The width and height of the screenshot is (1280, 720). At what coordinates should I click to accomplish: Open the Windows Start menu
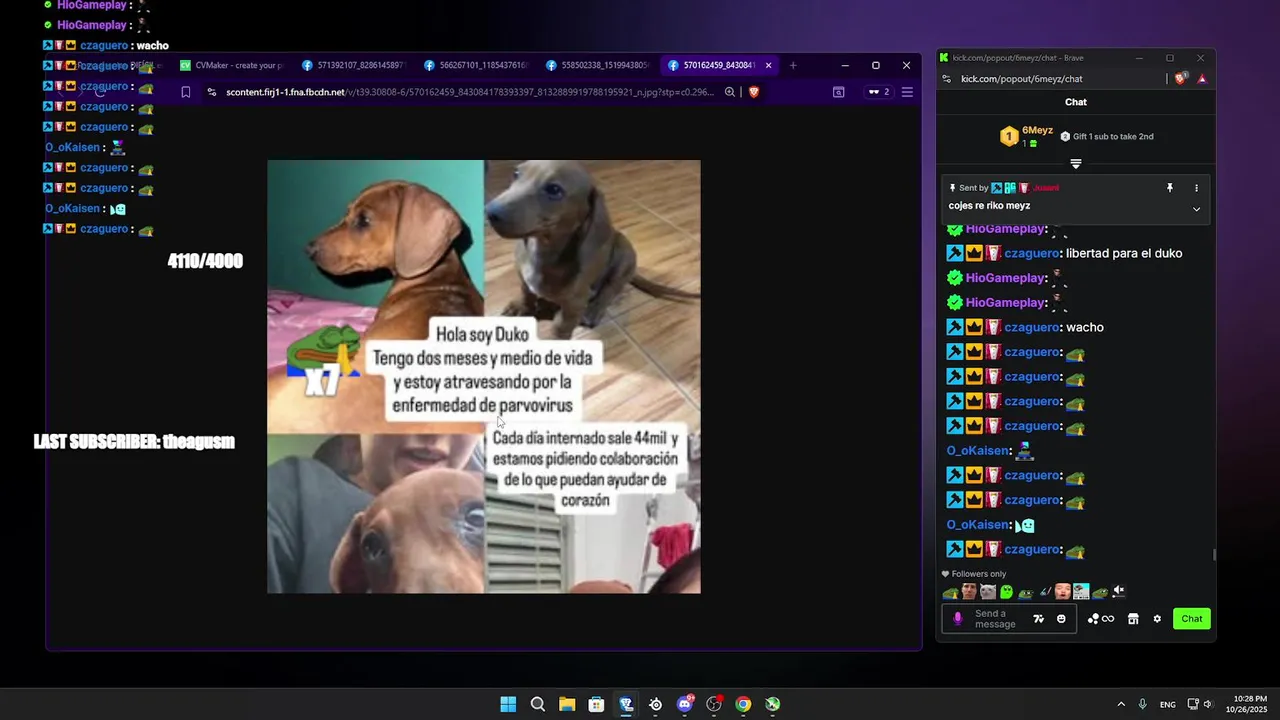click(x=508, y=704)
